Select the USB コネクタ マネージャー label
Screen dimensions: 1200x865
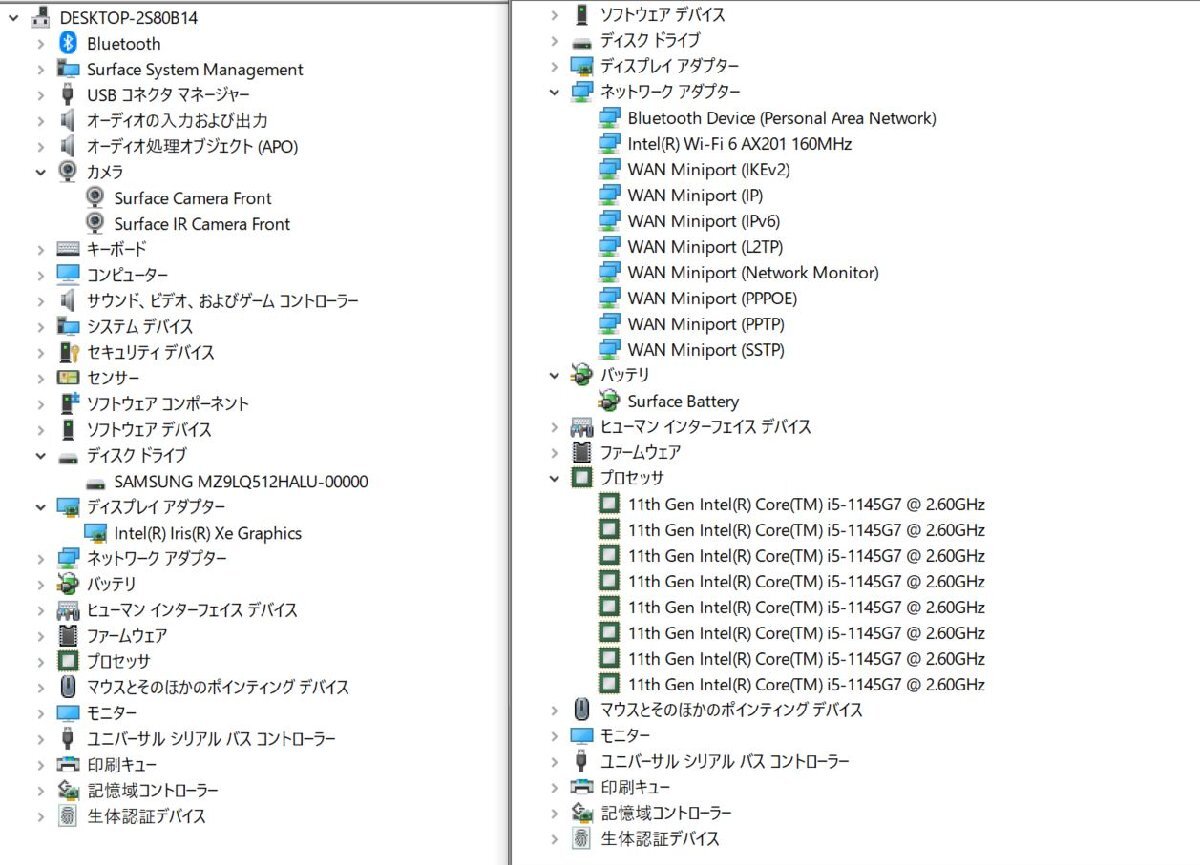click(x=168, y=95)
